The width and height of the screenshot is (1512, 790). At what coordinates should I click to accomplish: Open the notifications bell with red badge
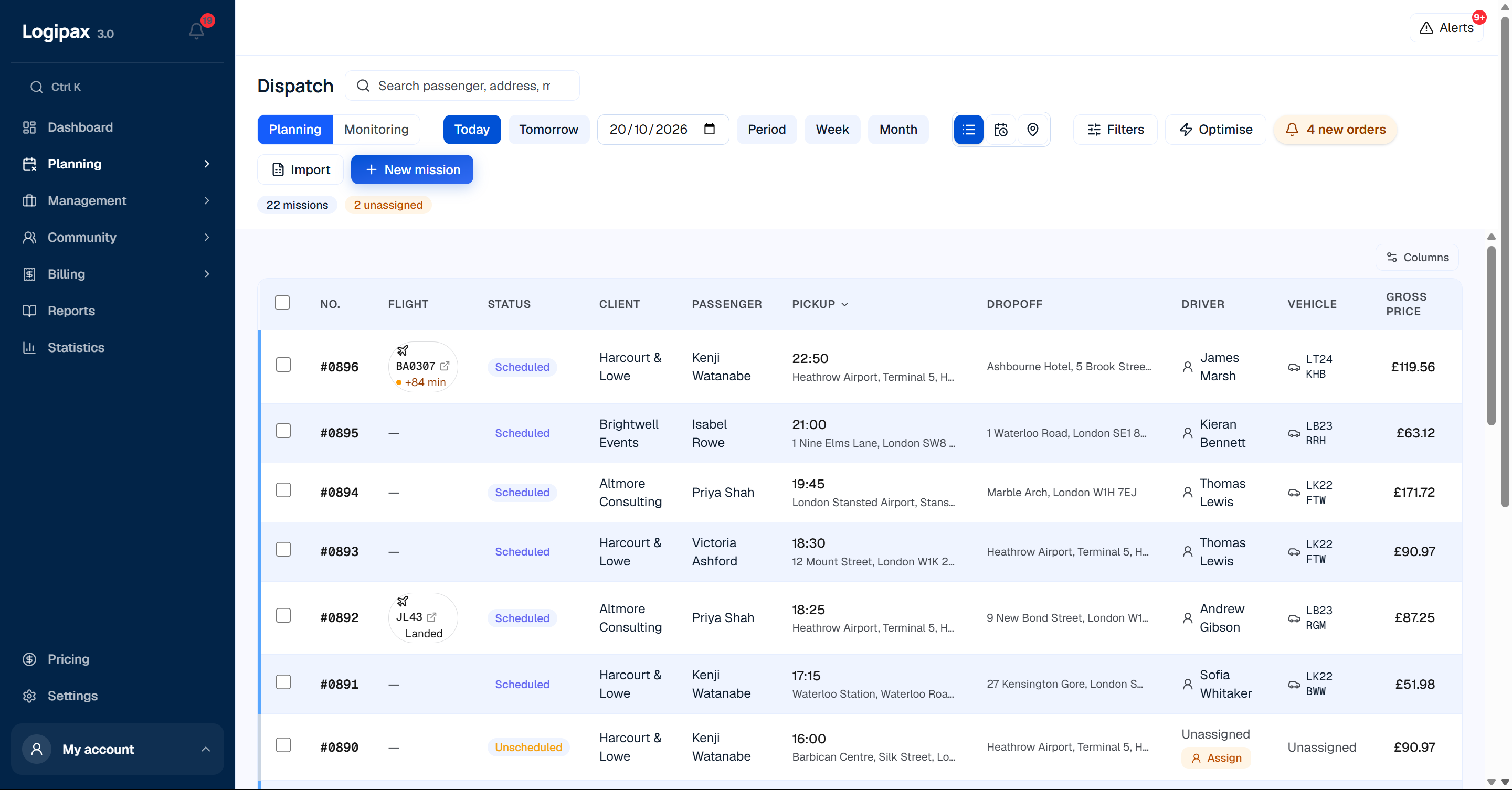point(197,30)
